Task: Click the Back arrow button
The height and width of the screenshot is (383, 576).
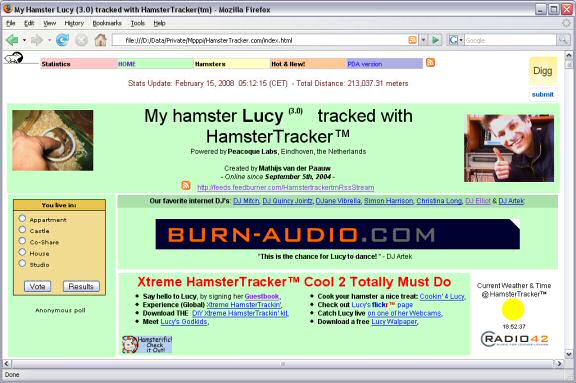Action: point(12,40)
